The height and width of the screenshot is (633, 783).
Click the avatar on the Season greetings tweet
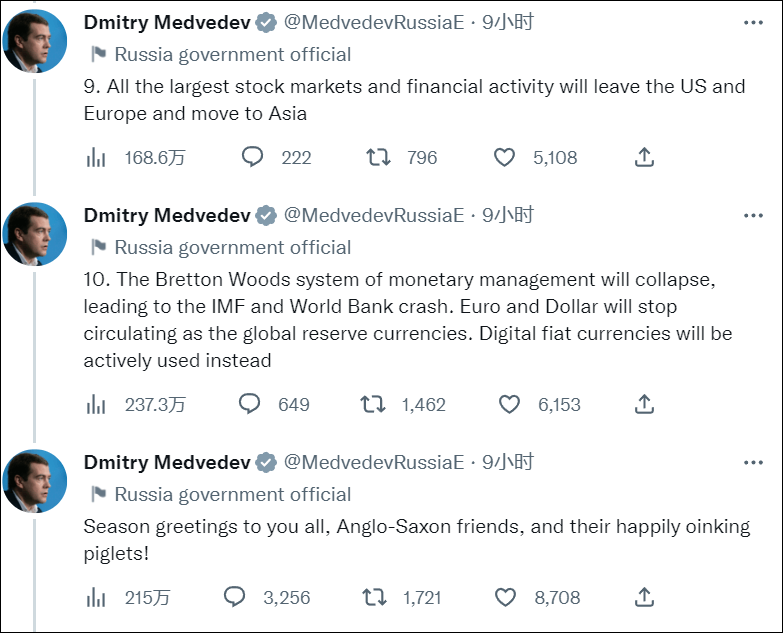pyautogui.click(x=36, y=481)
